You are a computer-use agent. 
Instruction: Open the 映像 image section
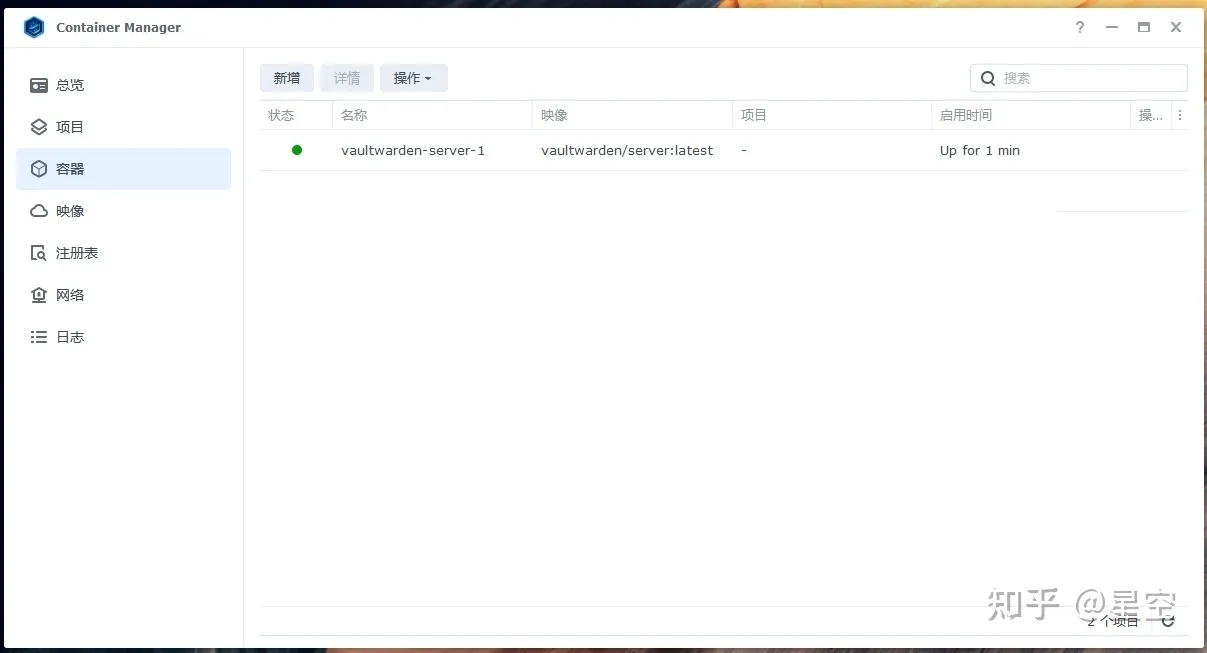click(69, 211)
